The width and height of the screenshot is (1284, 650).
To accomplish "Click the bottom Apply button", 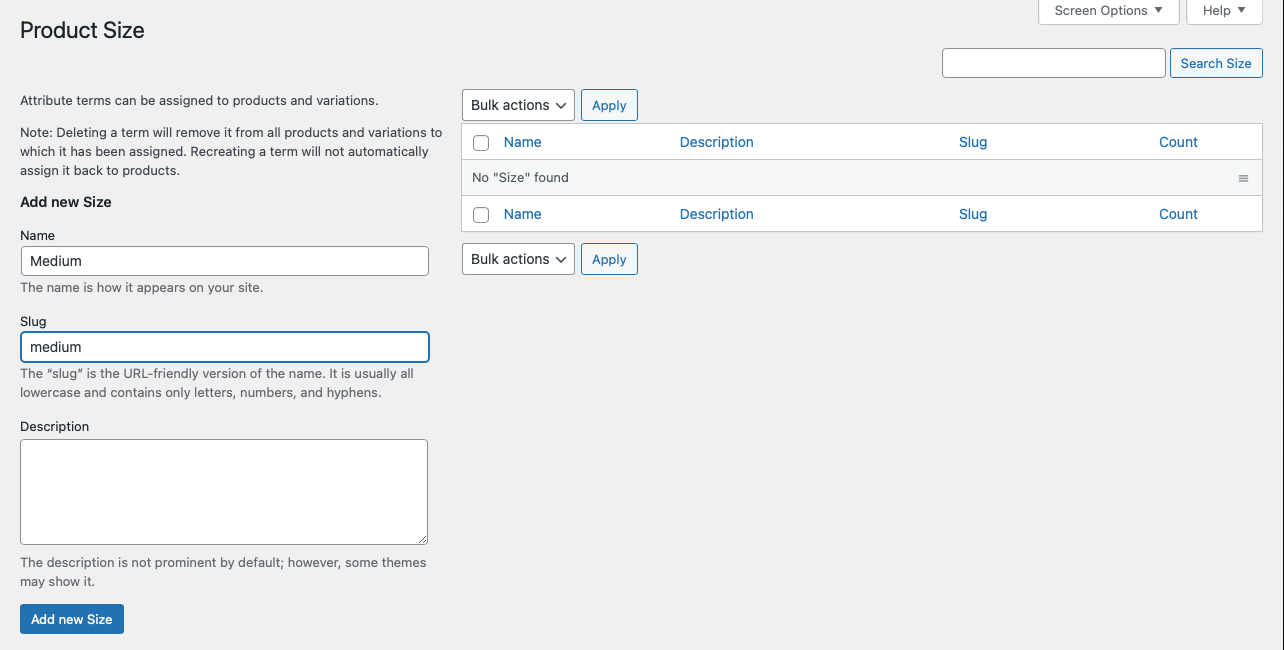I will [609, 258].
